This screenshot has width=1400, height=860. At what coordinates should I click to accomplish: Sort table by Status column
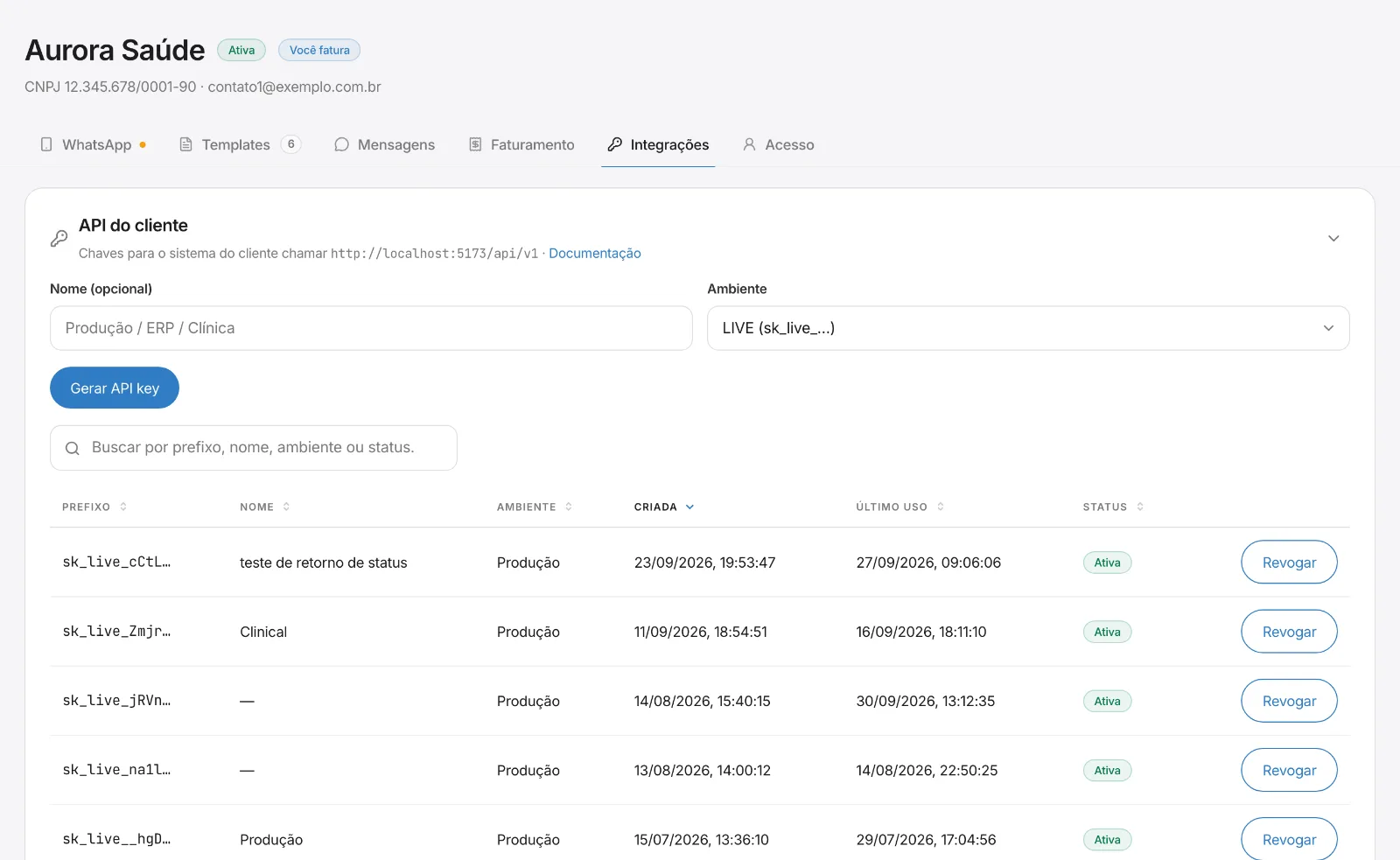[1113, 507]
